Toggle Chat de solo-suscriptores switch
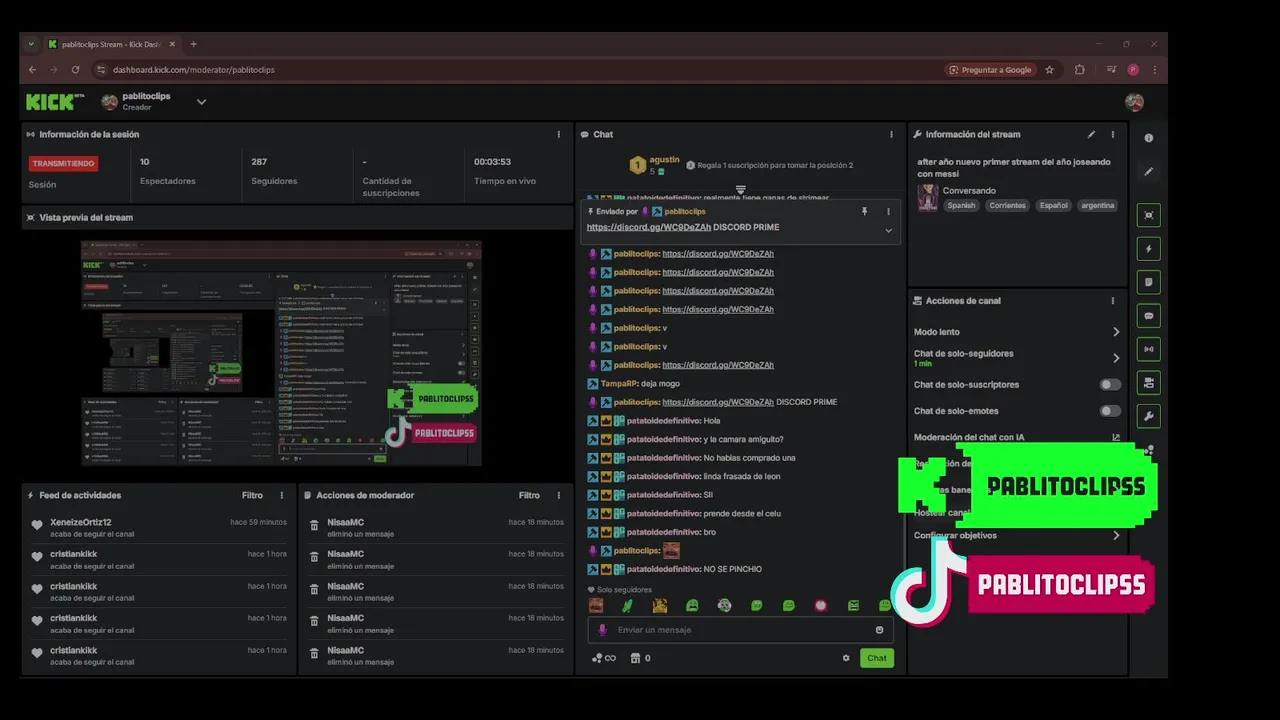1280x720 pixels. 1110,385
